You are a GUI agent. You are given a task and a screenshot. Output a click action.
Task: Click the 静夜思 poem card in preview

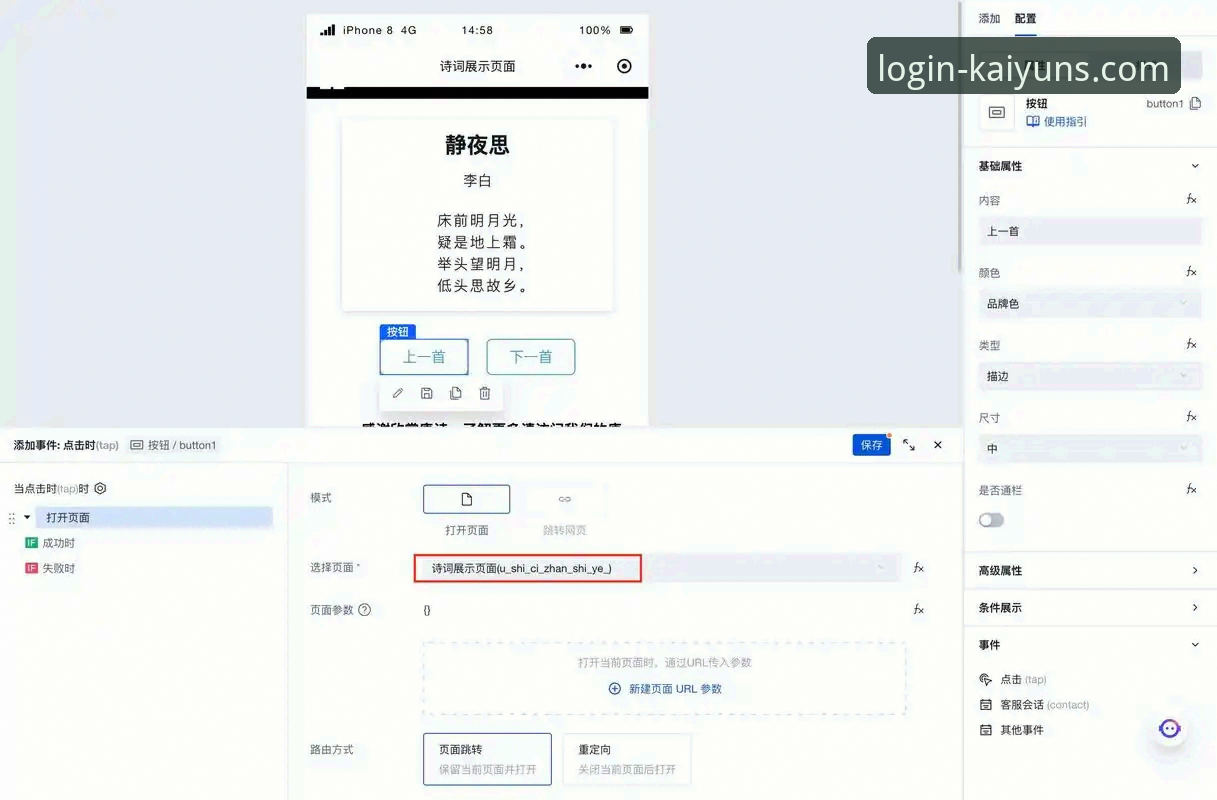[477, 214]
